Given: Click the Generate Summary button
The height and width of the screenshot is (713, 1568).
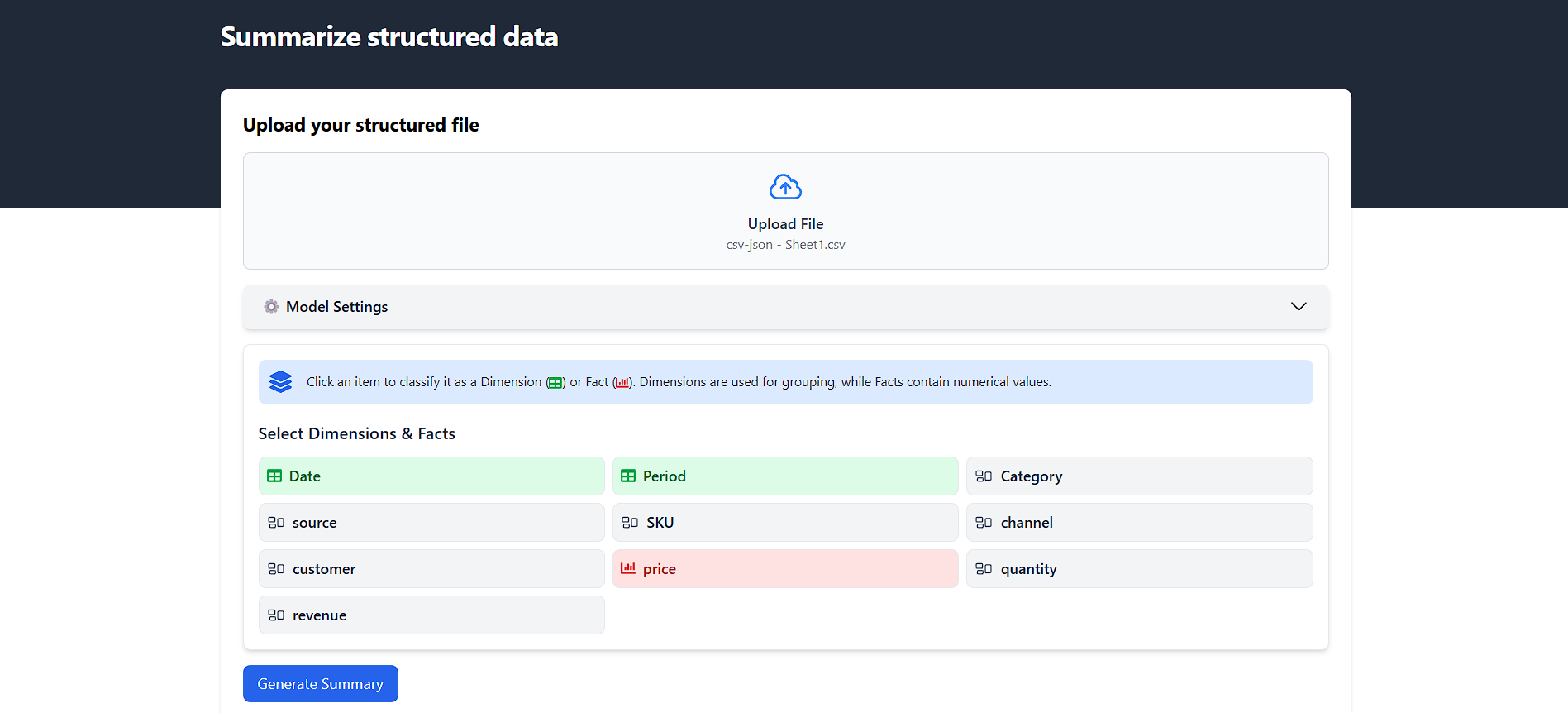Looking at the screenshot, I should 321,684.
